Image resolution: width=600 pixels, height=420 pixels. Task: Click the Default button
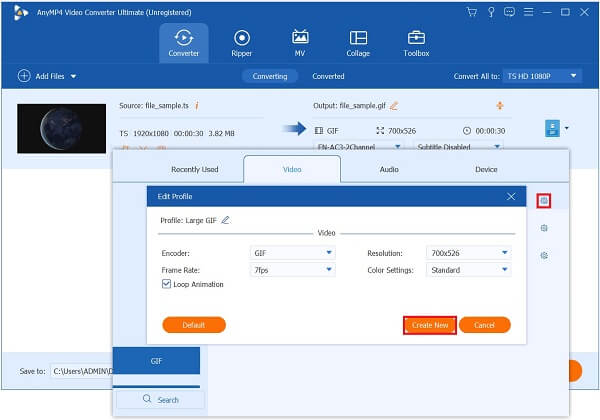194,325
